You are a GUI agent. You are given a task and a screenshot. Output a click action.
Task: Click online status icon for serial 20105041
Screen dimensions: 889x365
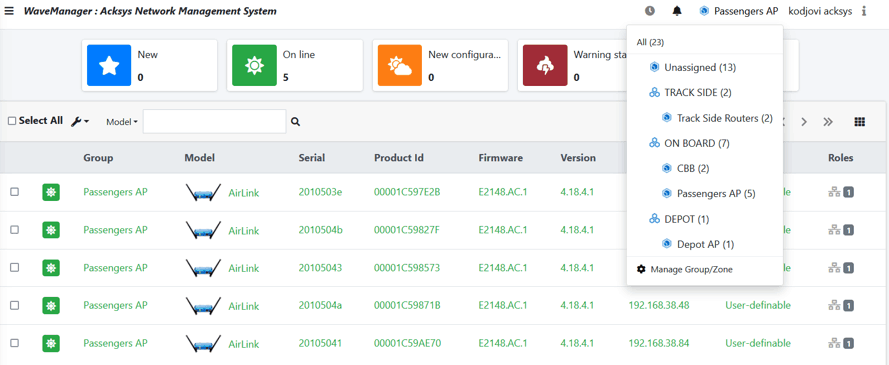click(x=51, y=343)
